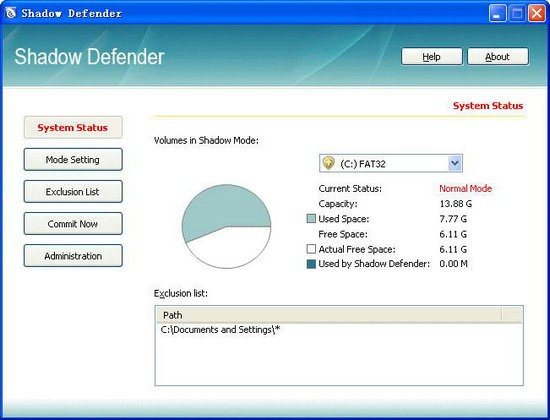Image resolution: width=550 pixels, height=420 pixels.
Task: Open the Administration section
Action: pos(73,256)
